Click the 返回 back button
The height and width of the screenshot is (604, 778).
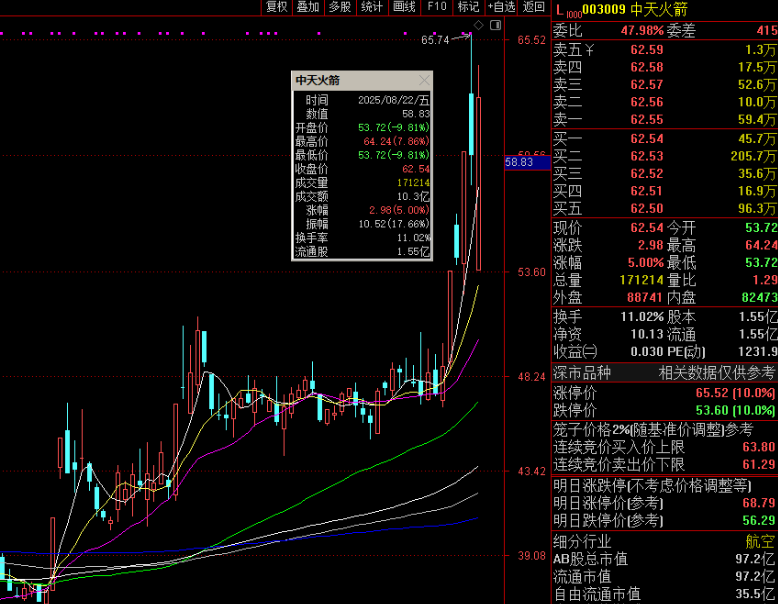click(x=534, y=7)
